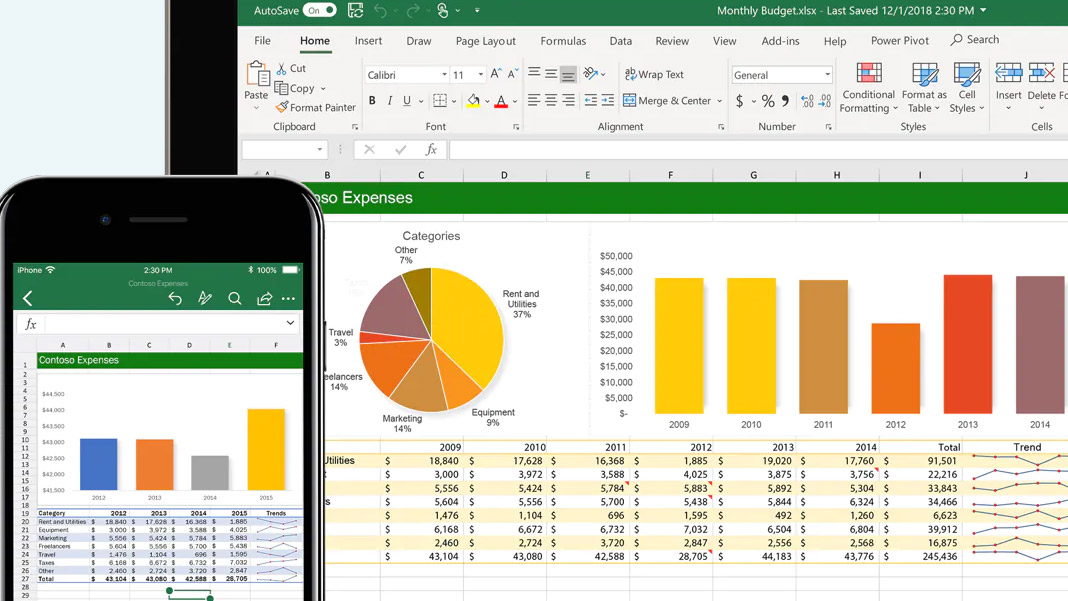Viewport: 1068px width, 601px height.
Task: Click the Undo arrow in title bar
Action: tap(381, 10)
